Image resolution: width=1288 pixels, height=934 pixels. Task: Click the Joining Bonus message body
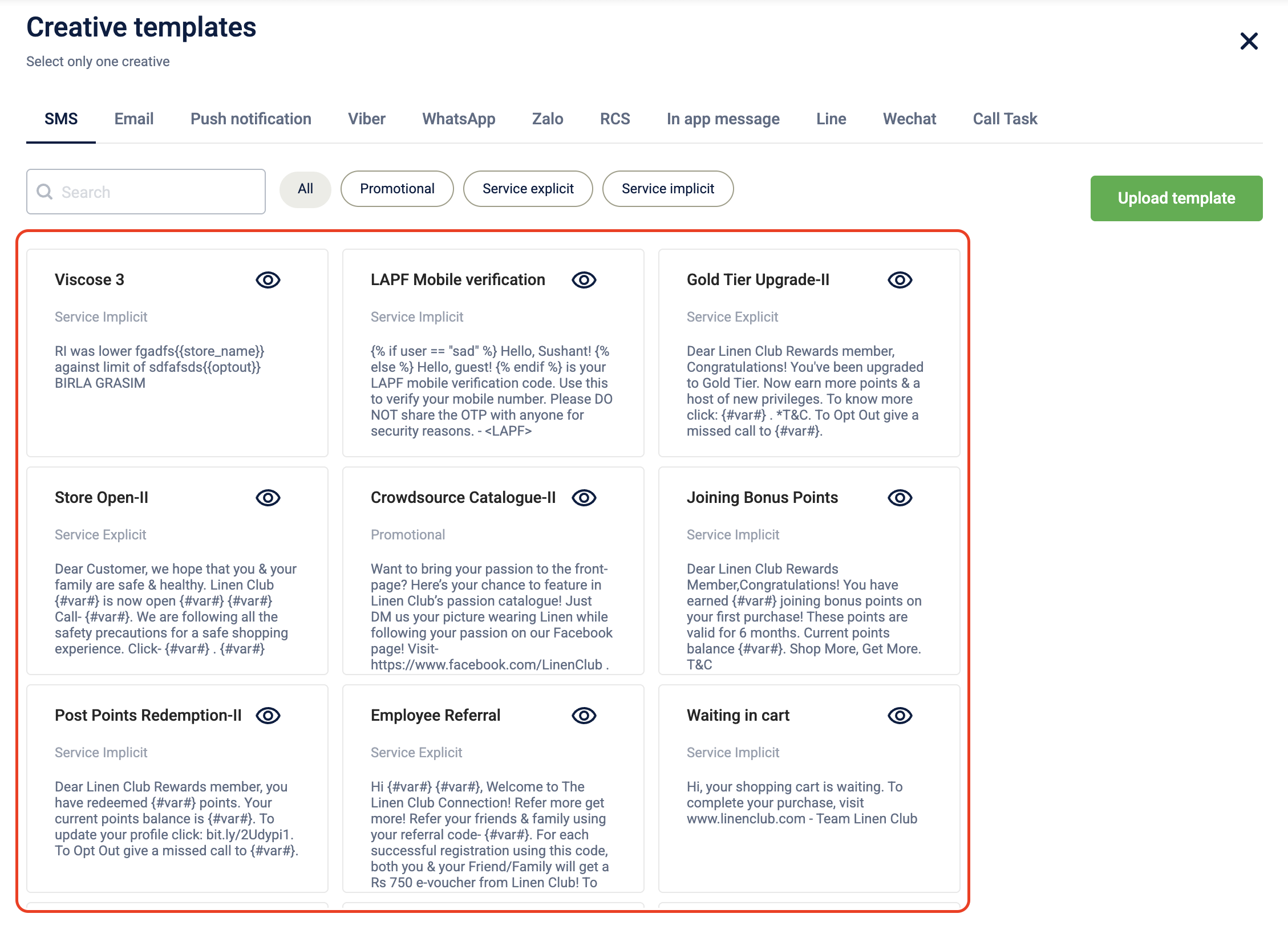coord(804,617)
